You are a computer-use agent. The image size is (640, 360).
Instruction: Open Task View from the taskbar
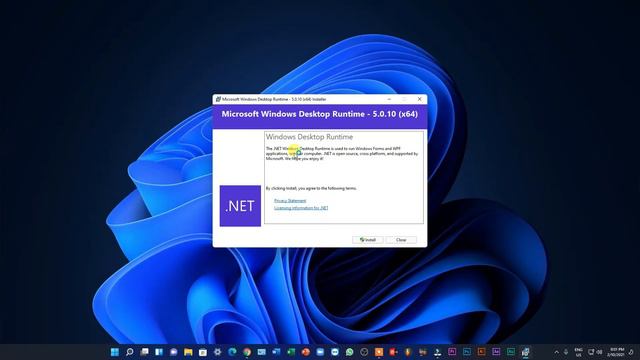144,352
